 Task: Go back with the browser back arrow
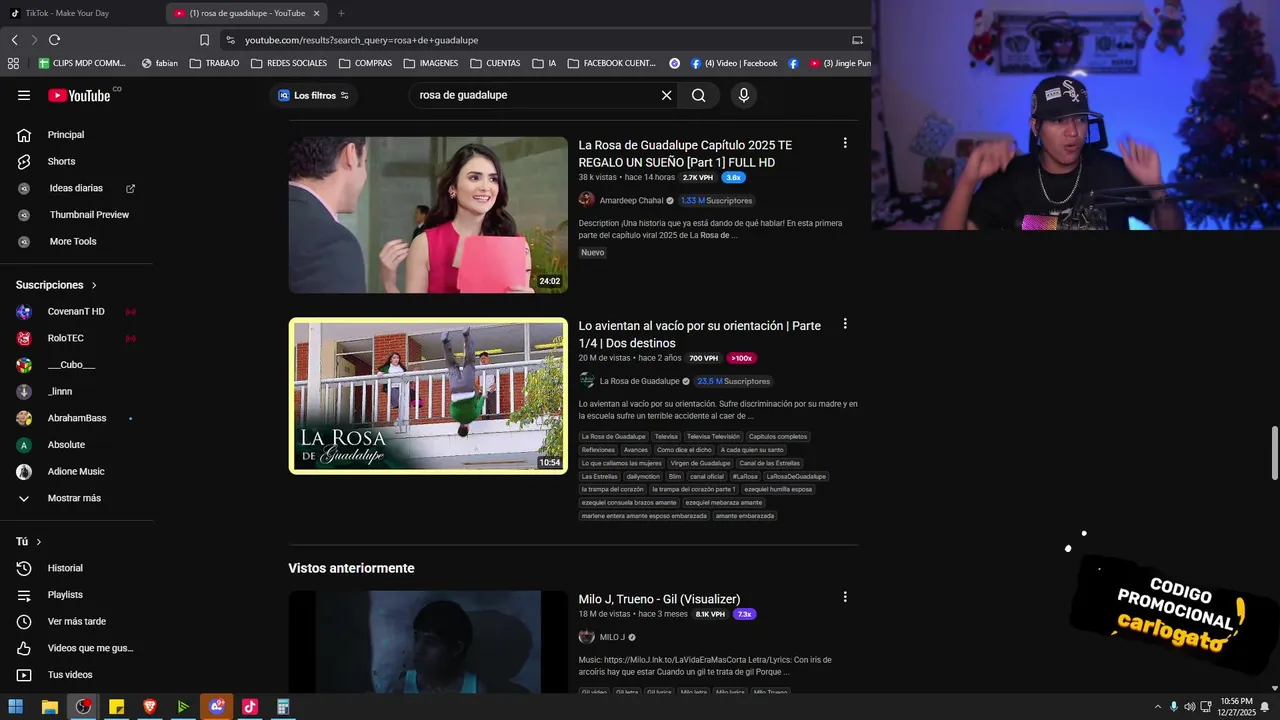pos(15,40)
